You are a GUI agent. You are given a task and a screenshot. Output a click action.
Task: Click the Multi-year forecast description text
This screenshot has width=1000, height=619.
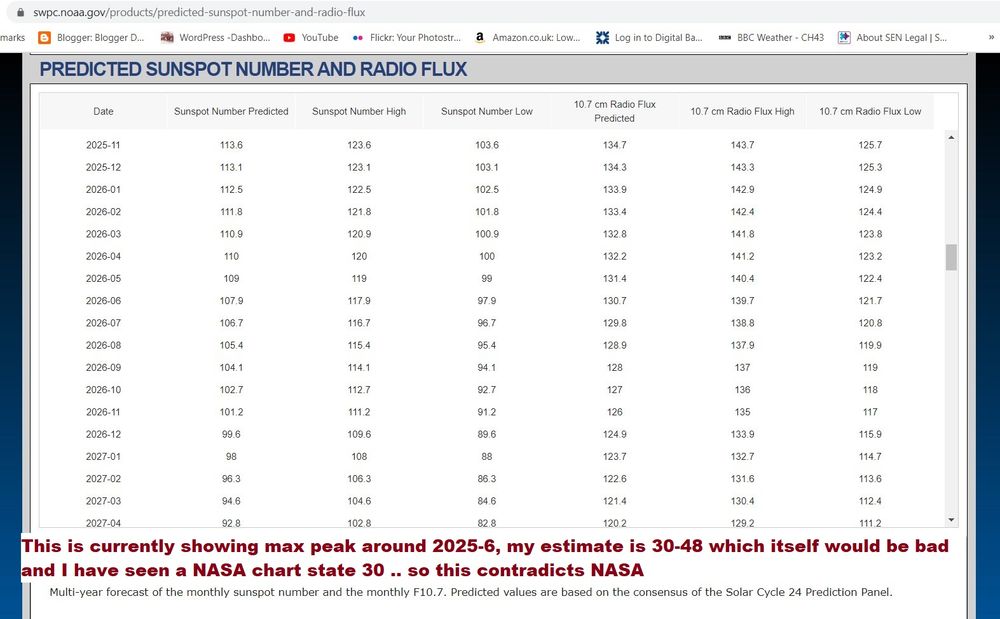click(471, 592)
